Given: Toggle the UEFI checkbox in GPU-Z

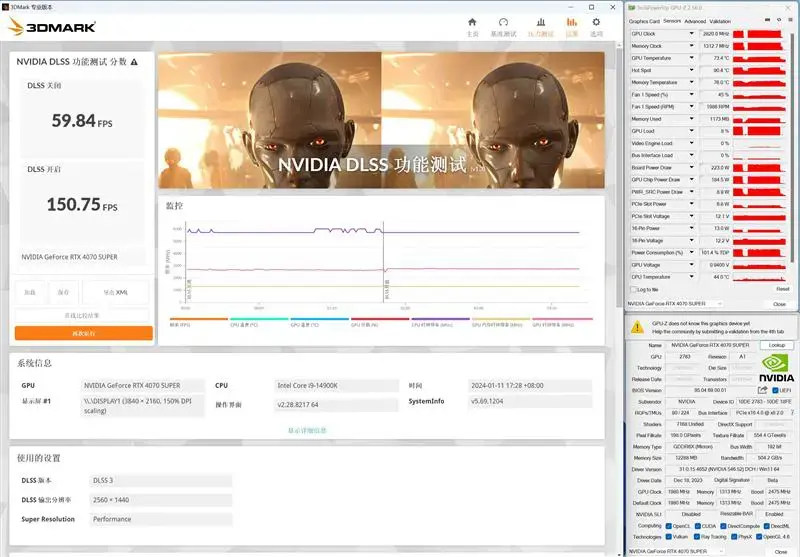Looking at the screenshot, I should (775, 390).
